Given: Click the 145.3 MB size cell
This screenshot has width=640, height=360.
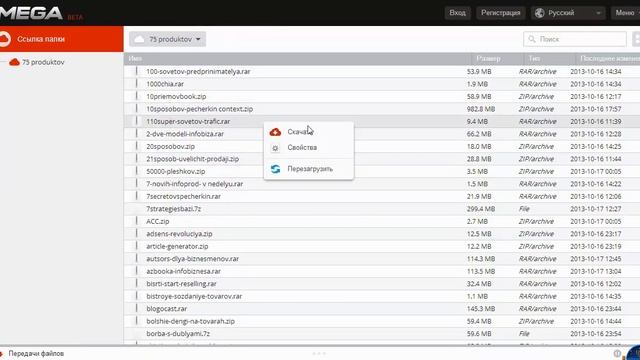Looking at the screenshot, I should [481, 309].
